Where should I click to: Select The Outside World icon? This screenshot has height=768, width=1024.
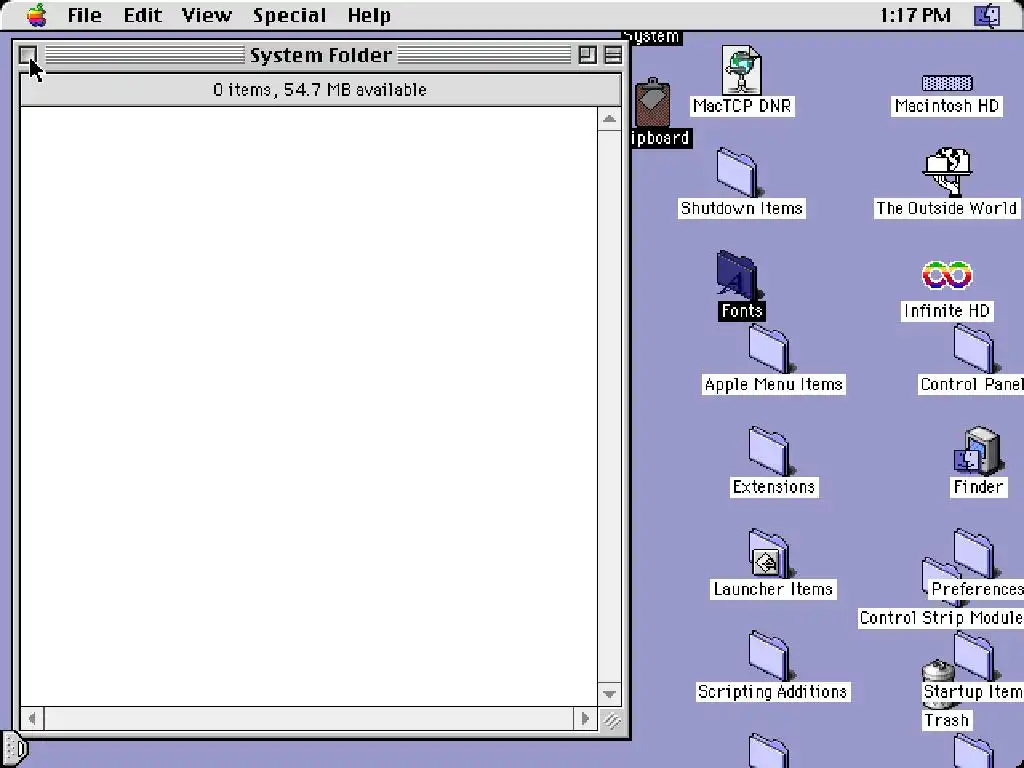(x=947, y=172)
